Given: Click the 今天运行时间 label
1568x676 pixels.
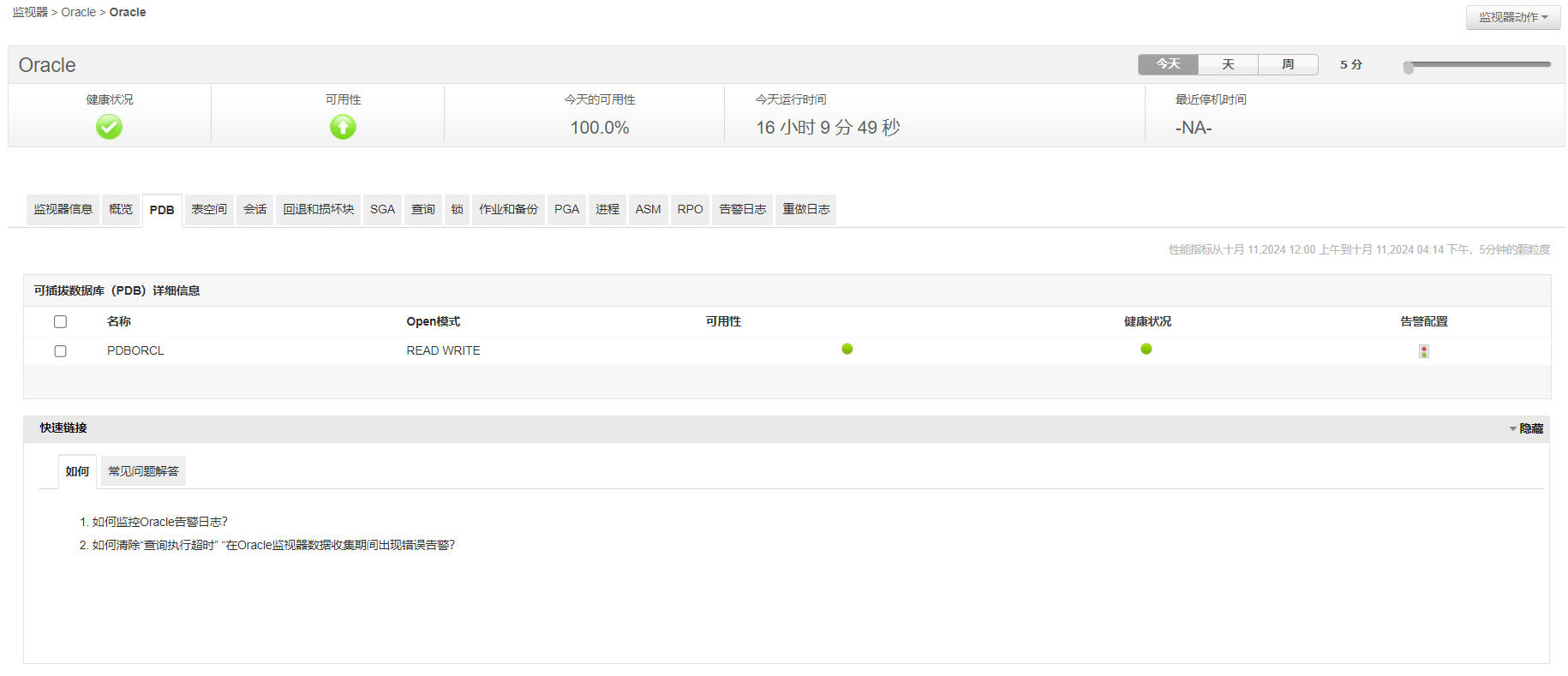Looking at the screenshot, I should [x=791, y=99].
